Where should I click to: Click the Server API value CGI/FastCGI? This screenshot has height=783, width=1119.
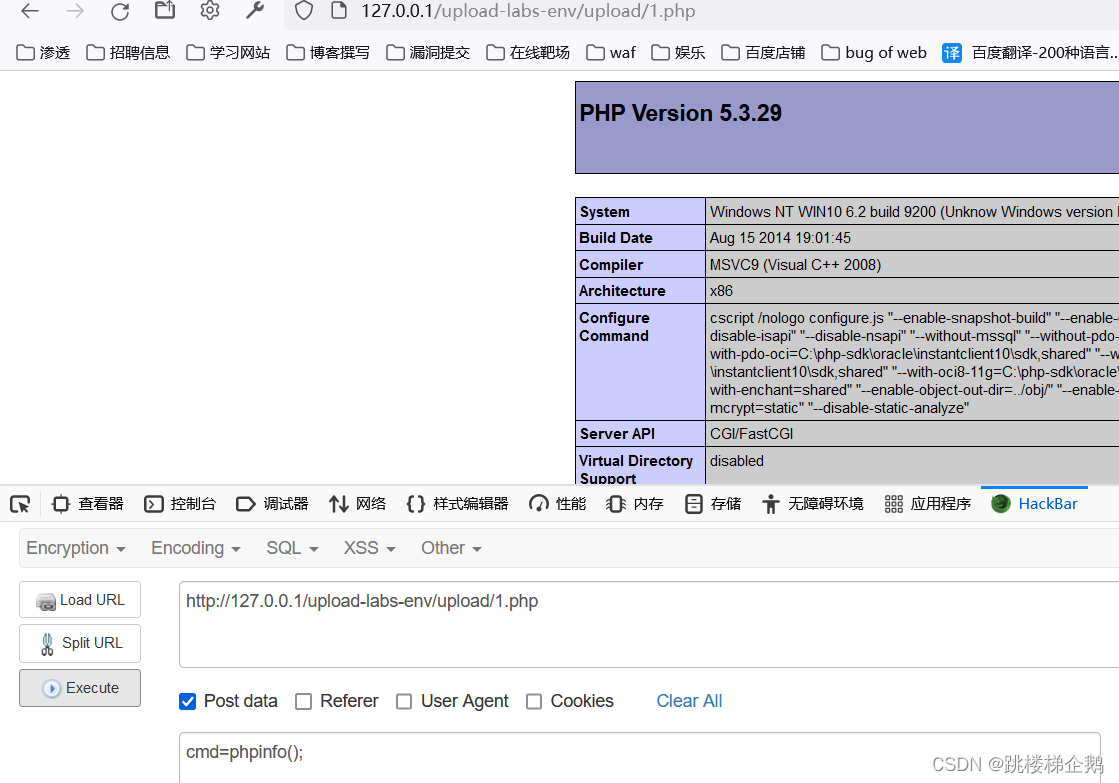click(751, 434)
